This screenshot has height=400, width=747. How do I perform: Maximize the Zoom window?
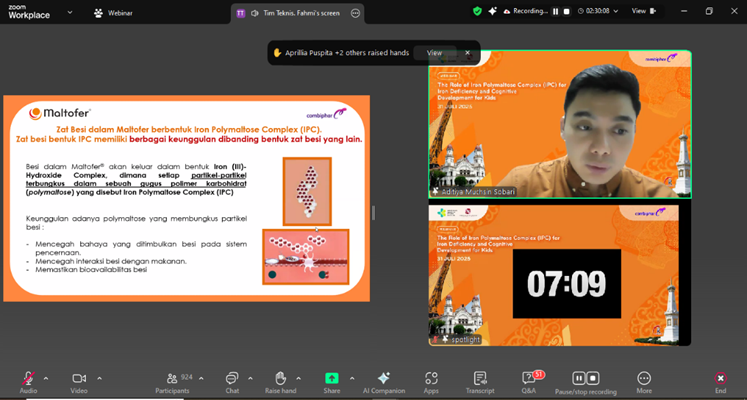pyautogui.click(x=709, y=11)
